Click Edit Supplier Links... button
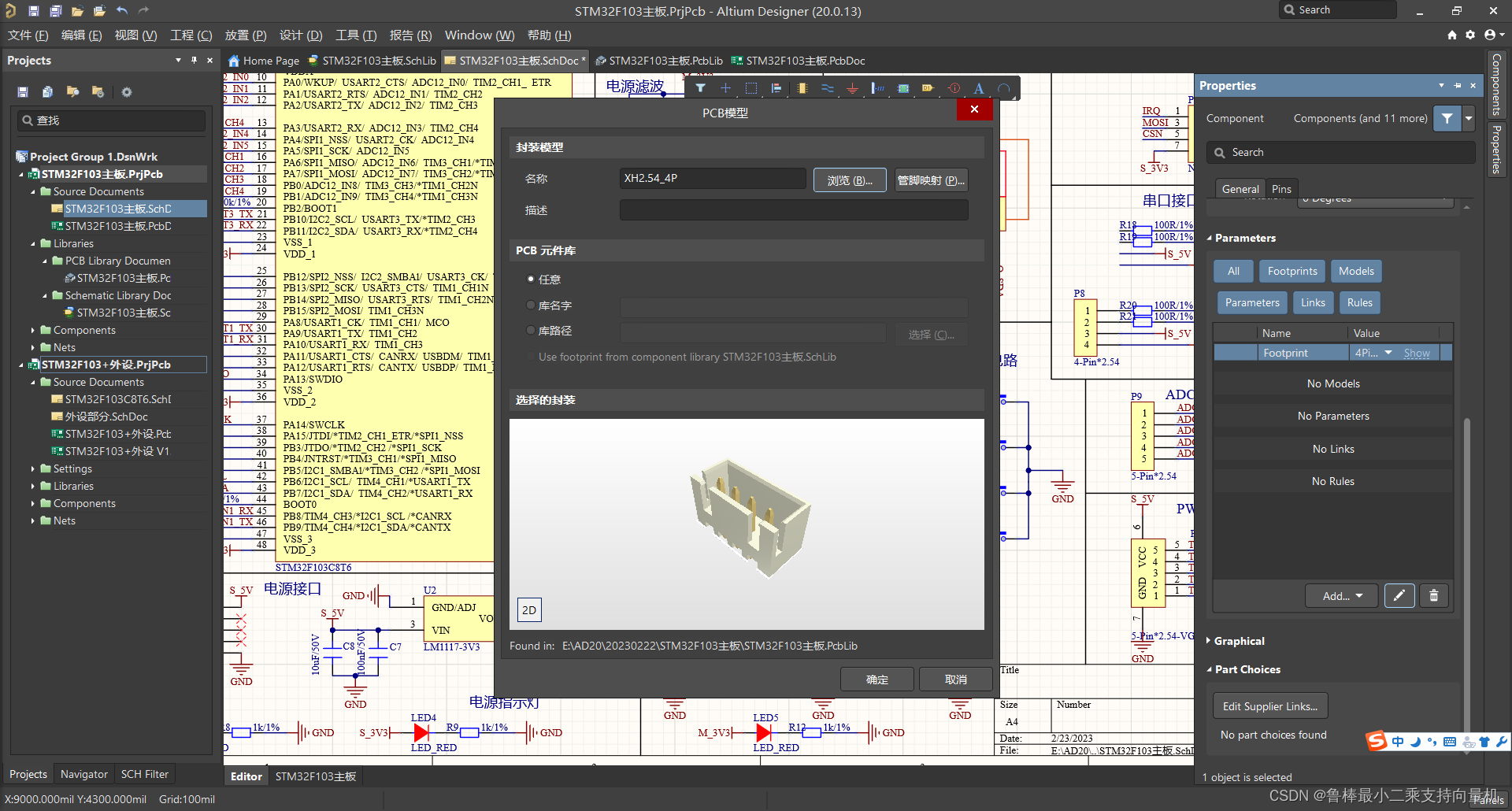This screenshot has width=1512, height=811. pos(1270,706)
